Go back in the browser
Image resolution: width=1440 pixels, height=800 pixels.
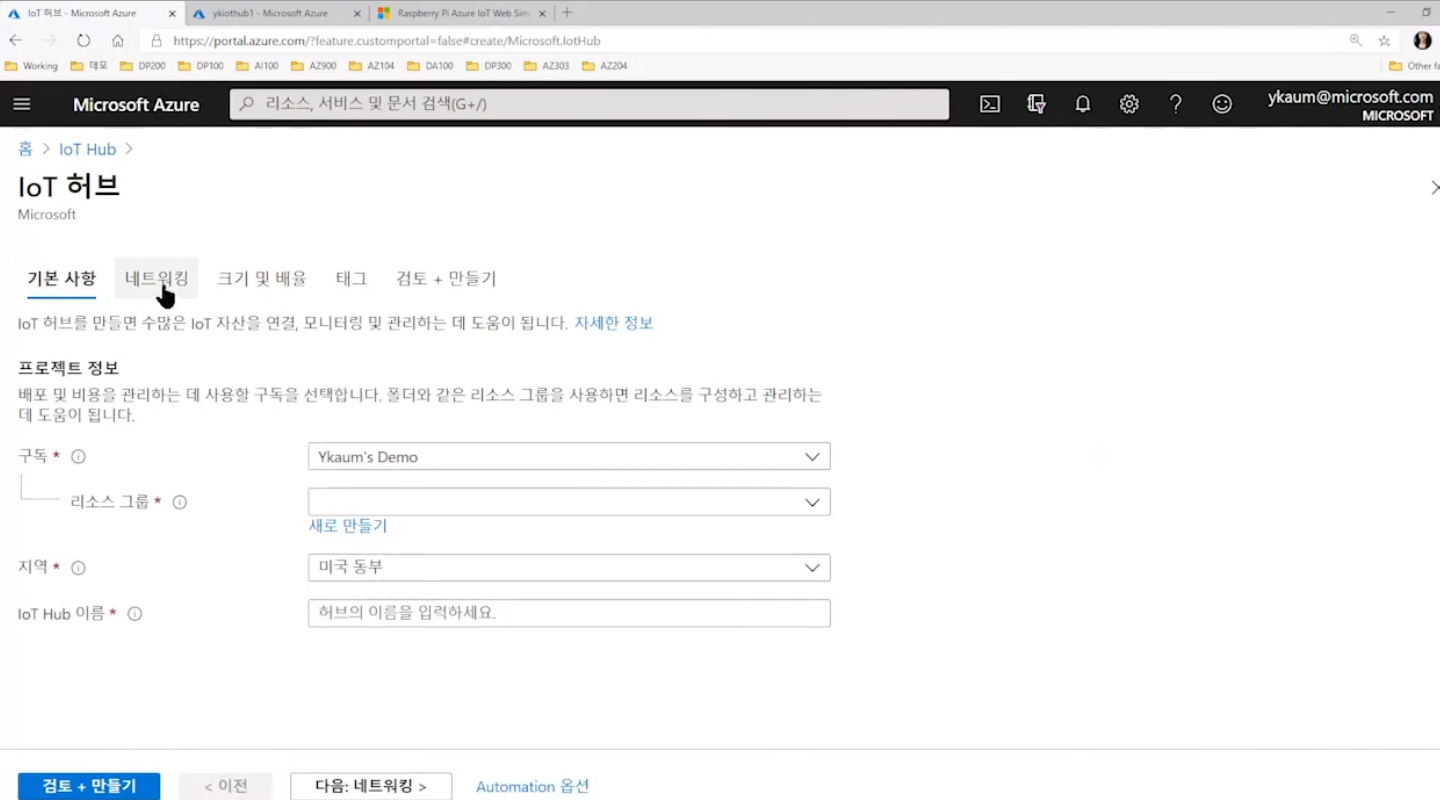[16, 41]
